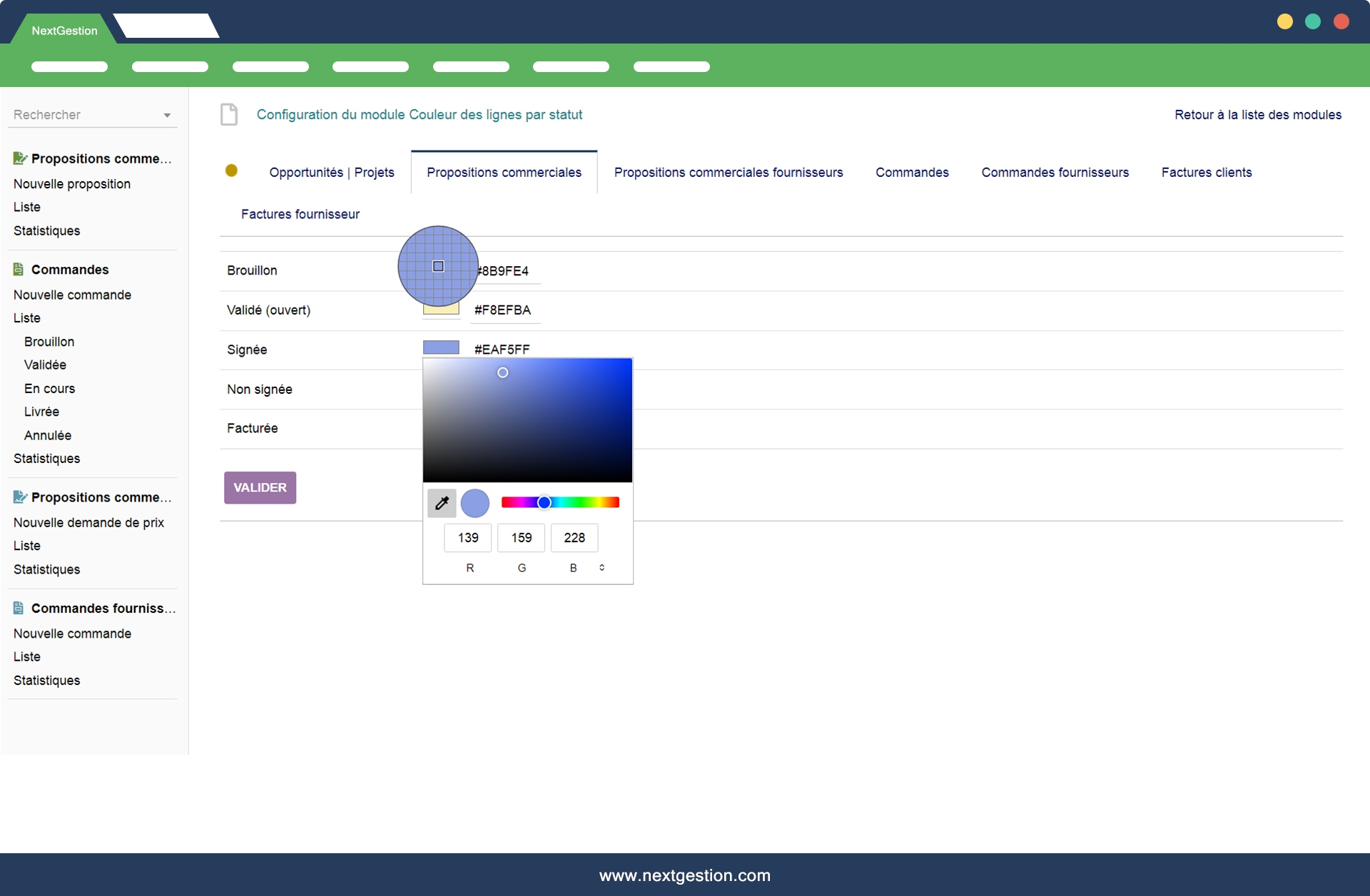This screenshot has height=896, width=1370.
Task: Click the R value input field
Action: pos(468,538)
